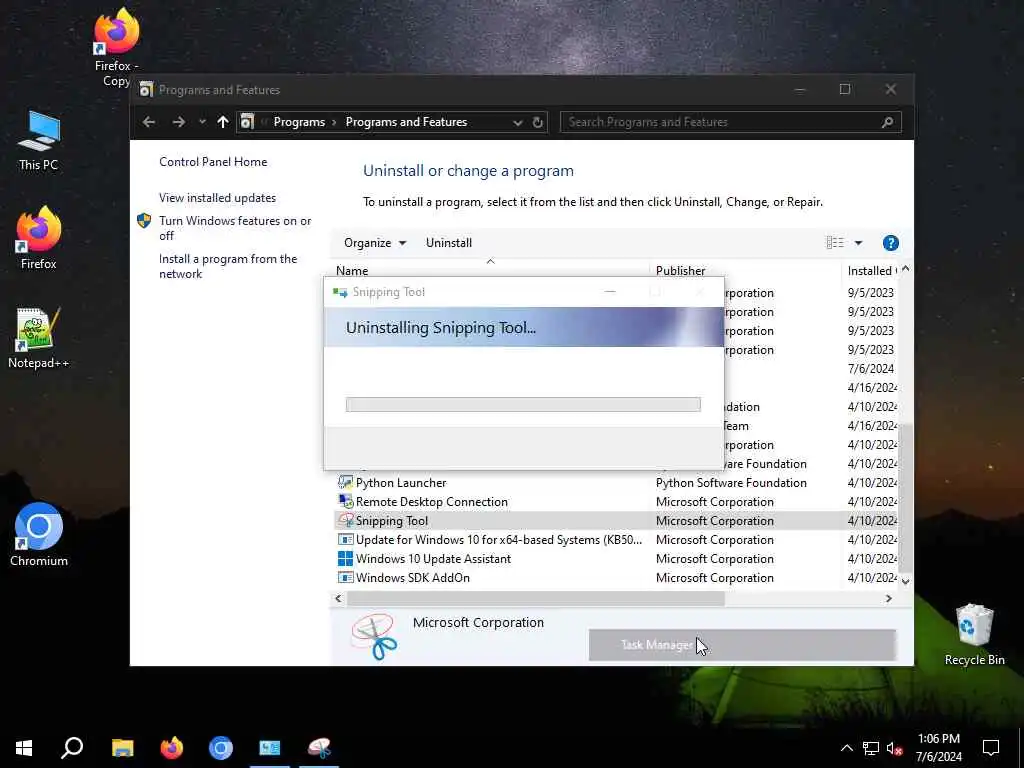Change view with the view icon

(835, 243)
